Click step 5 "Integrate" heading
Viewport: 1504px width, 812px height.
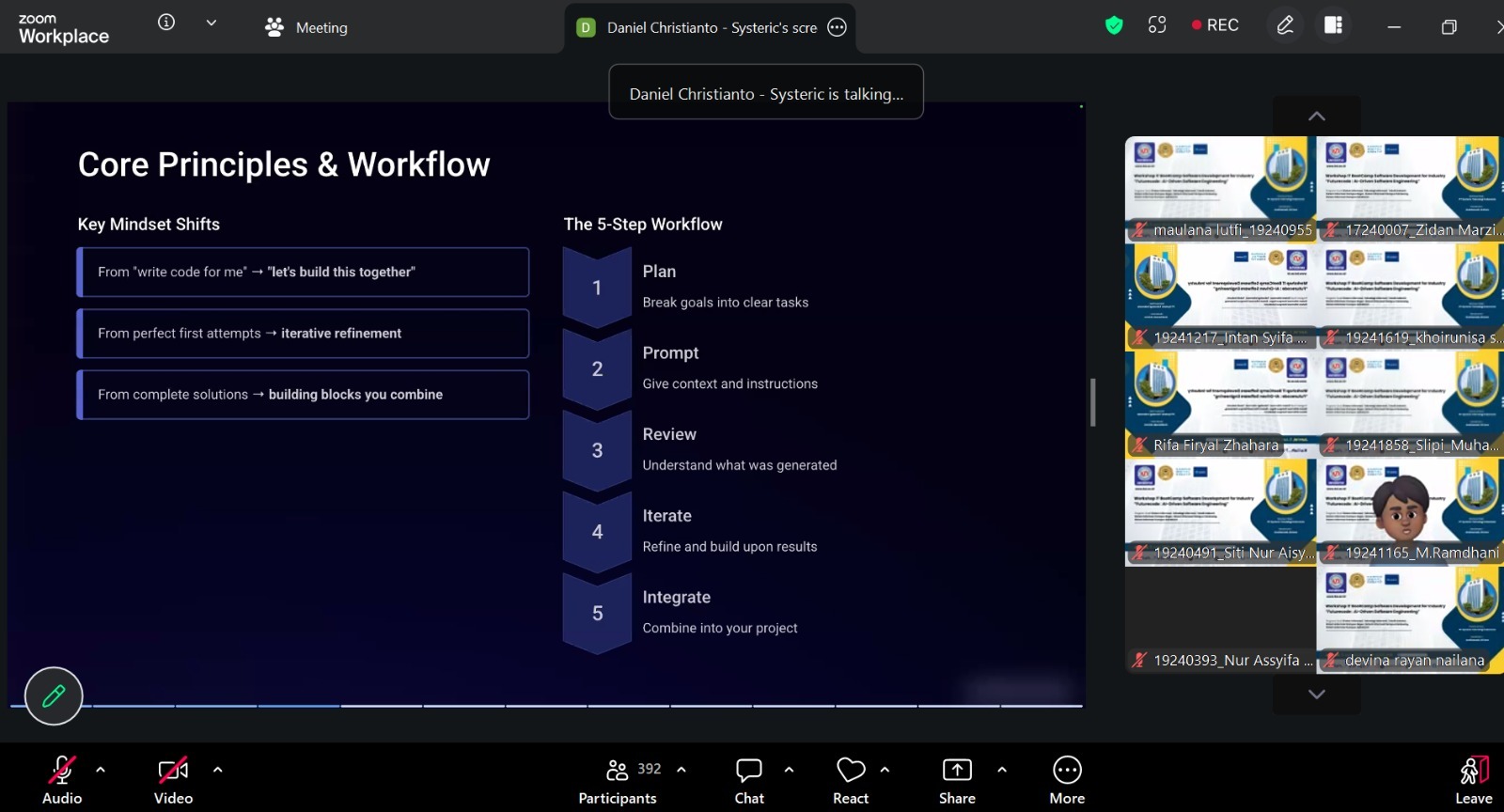coord(676,597)
